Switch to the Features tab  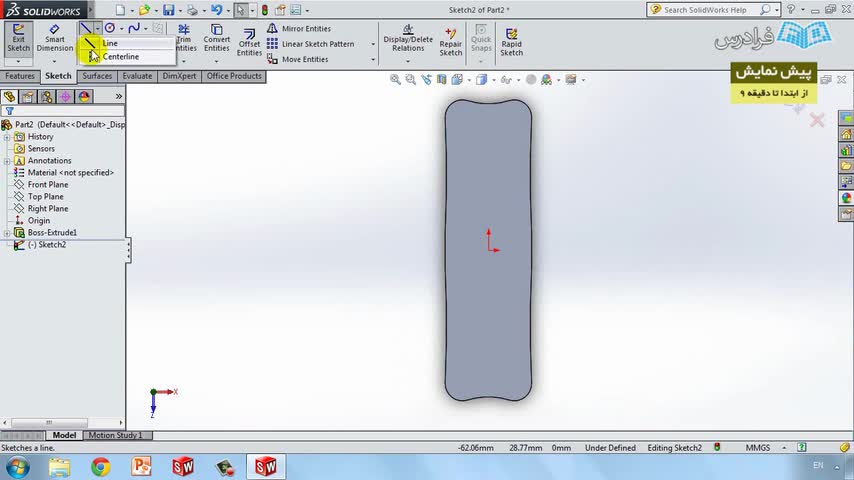click(x=20, y=76)
